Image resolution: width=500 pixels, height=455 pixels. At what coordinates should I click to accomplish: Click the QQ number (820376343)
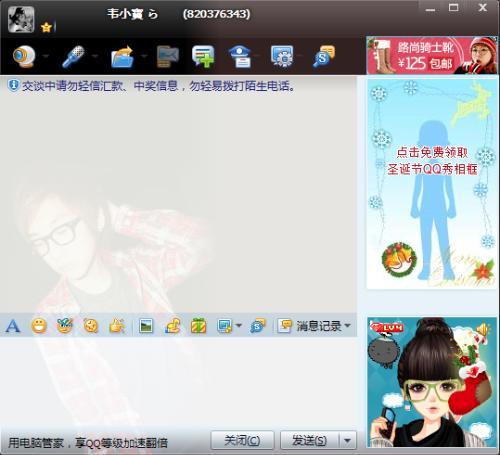click(x=216, y=14)
